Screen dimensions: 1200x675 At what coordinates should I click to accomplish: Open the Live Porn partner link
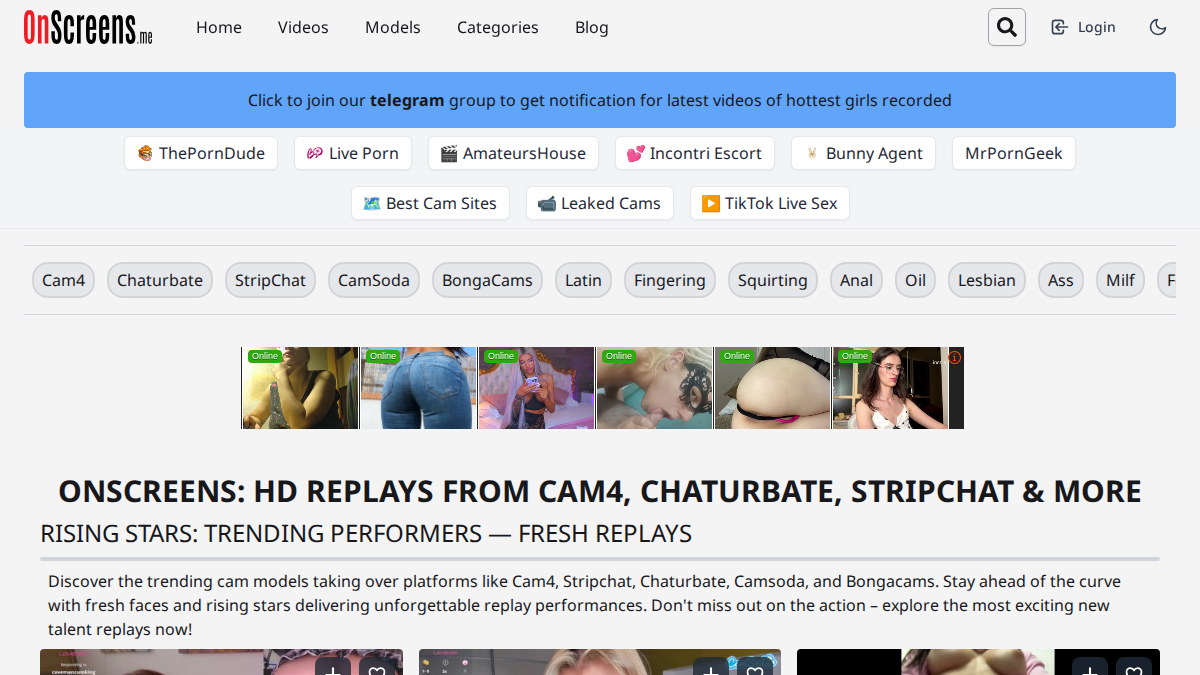(352, 153)
